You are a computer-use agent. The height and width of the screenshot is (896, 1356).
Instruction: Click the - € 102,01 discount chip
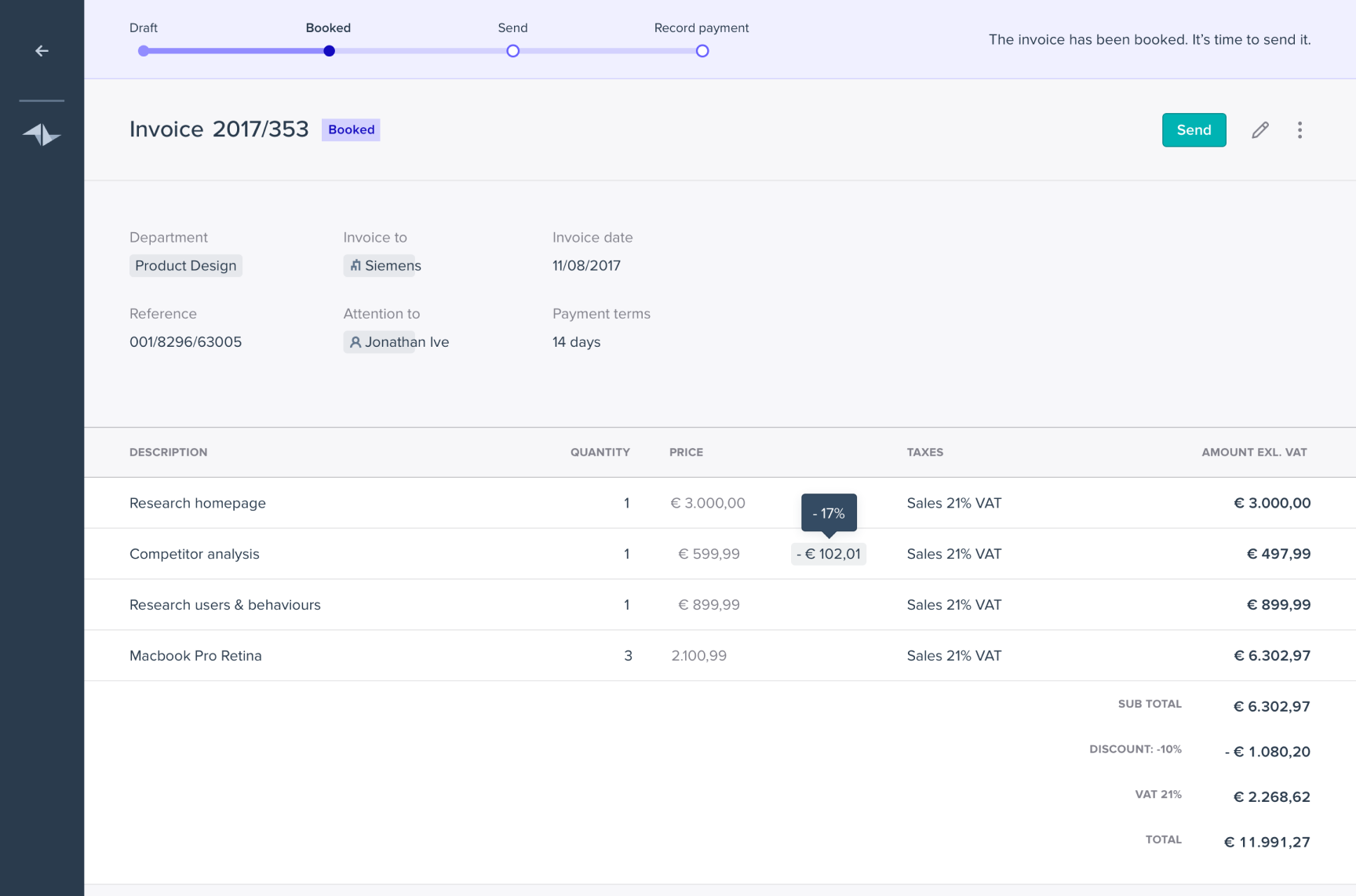[x=829, y=554]
